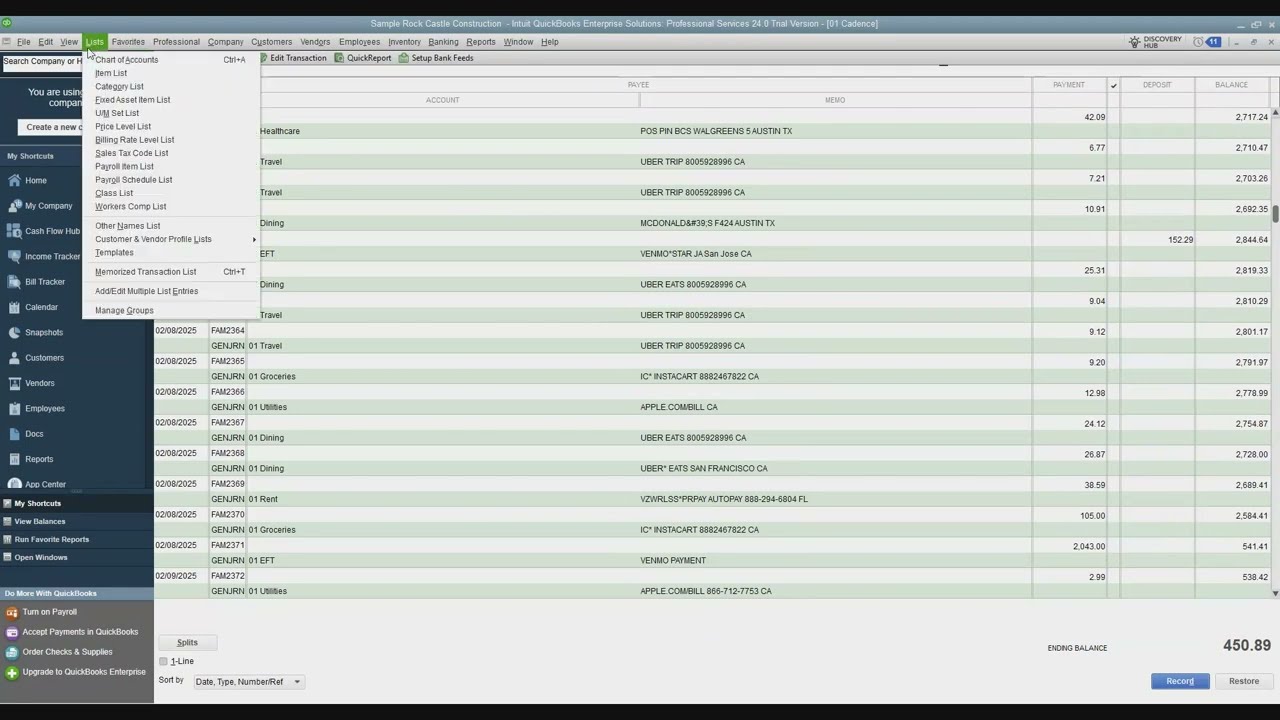Select U/M Set List entry

(171, 113)
